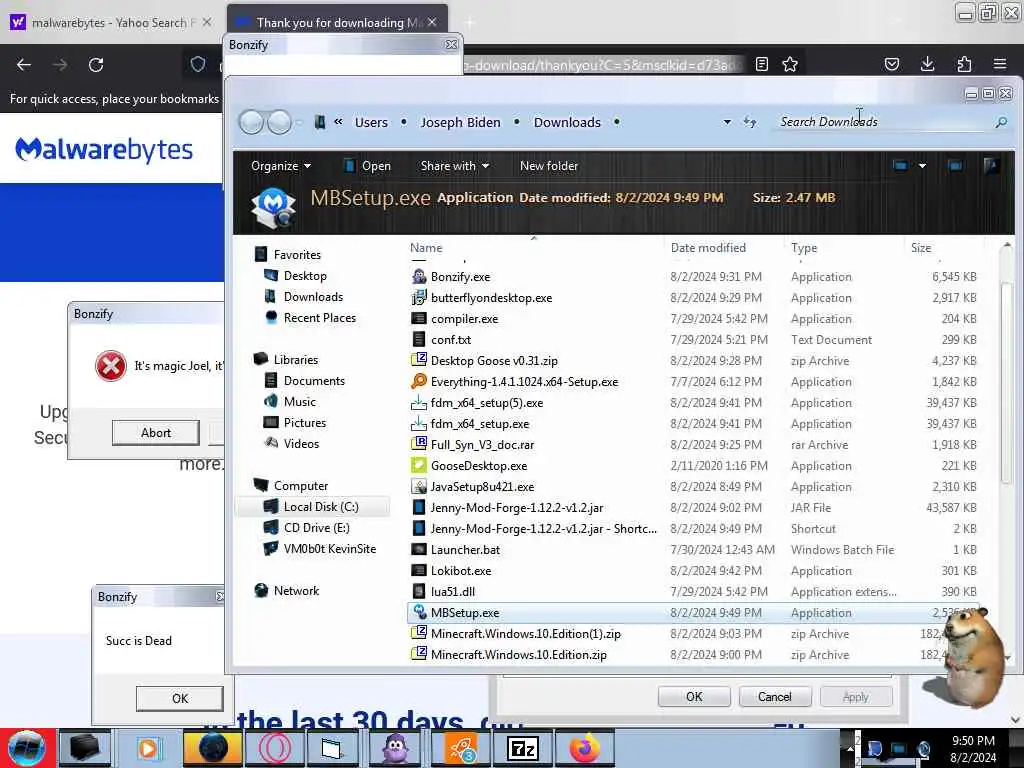Screen dimensions: 1024x768
Task: Click OK in Succ is Dead dialog
Action: pyautogui.click(x=180, y=698)
